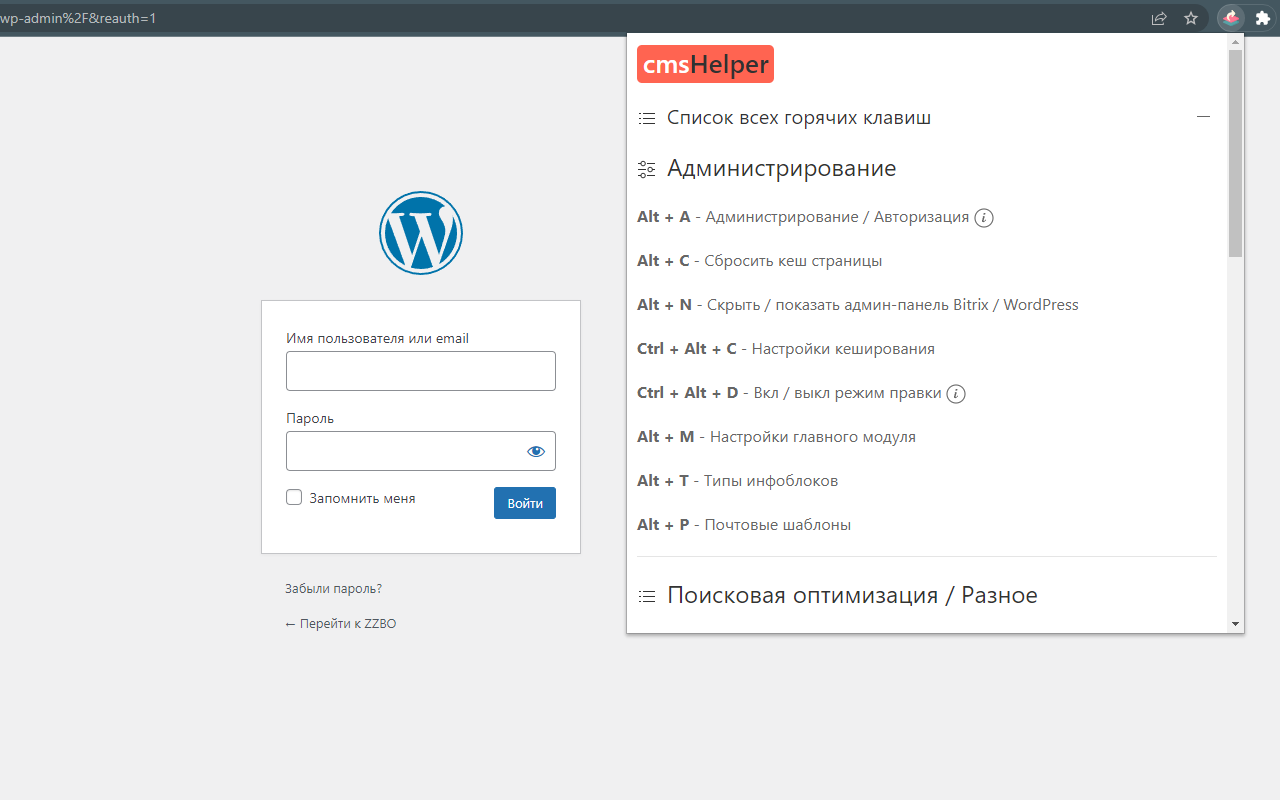
Task: Open info icon for Ctrl + Alt + D shortcut
Action: (956, 393)
